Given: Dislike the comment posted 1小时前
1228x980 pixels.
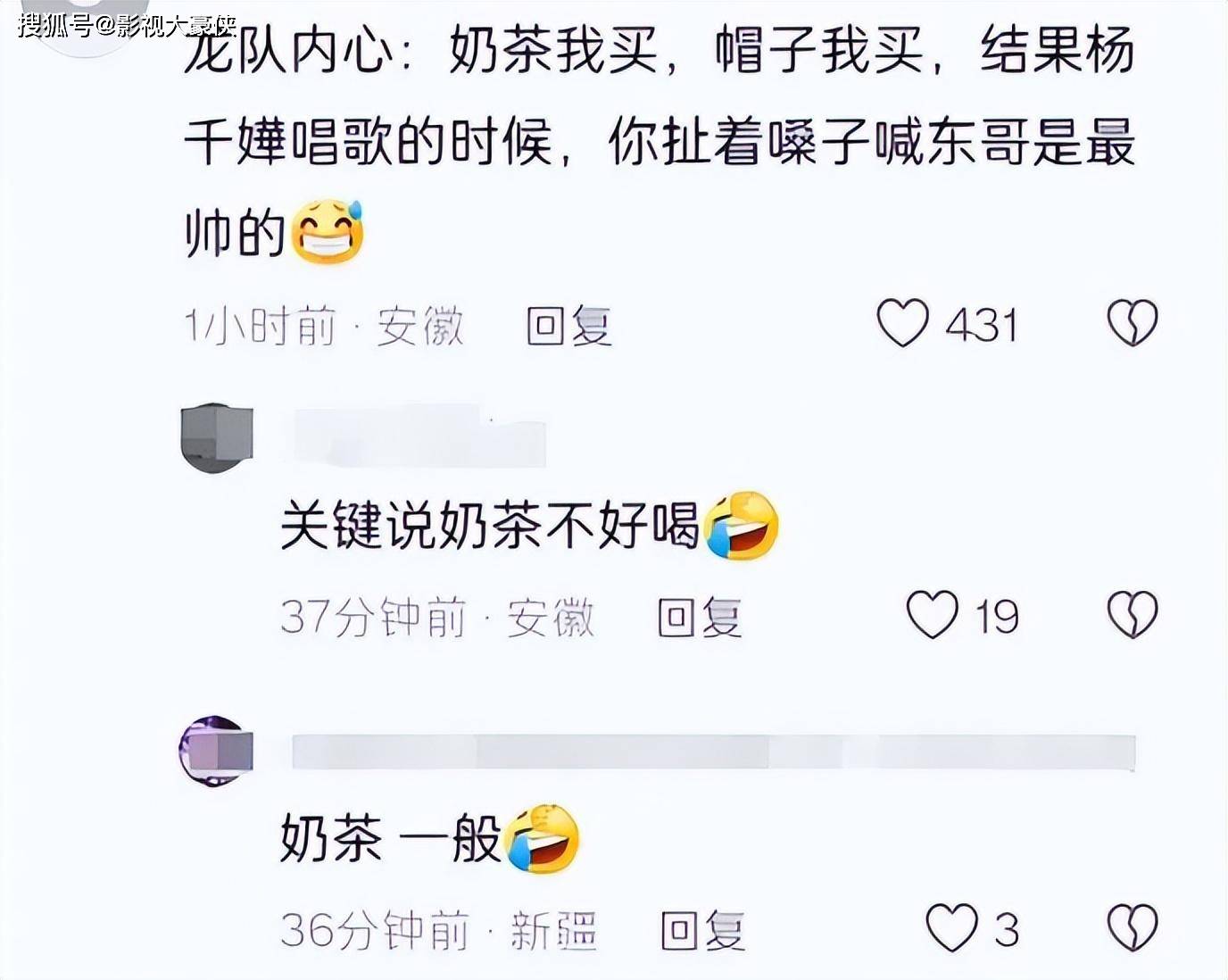Looking at the screenshot, I should pyautogui.click(x=1133, y=322).
